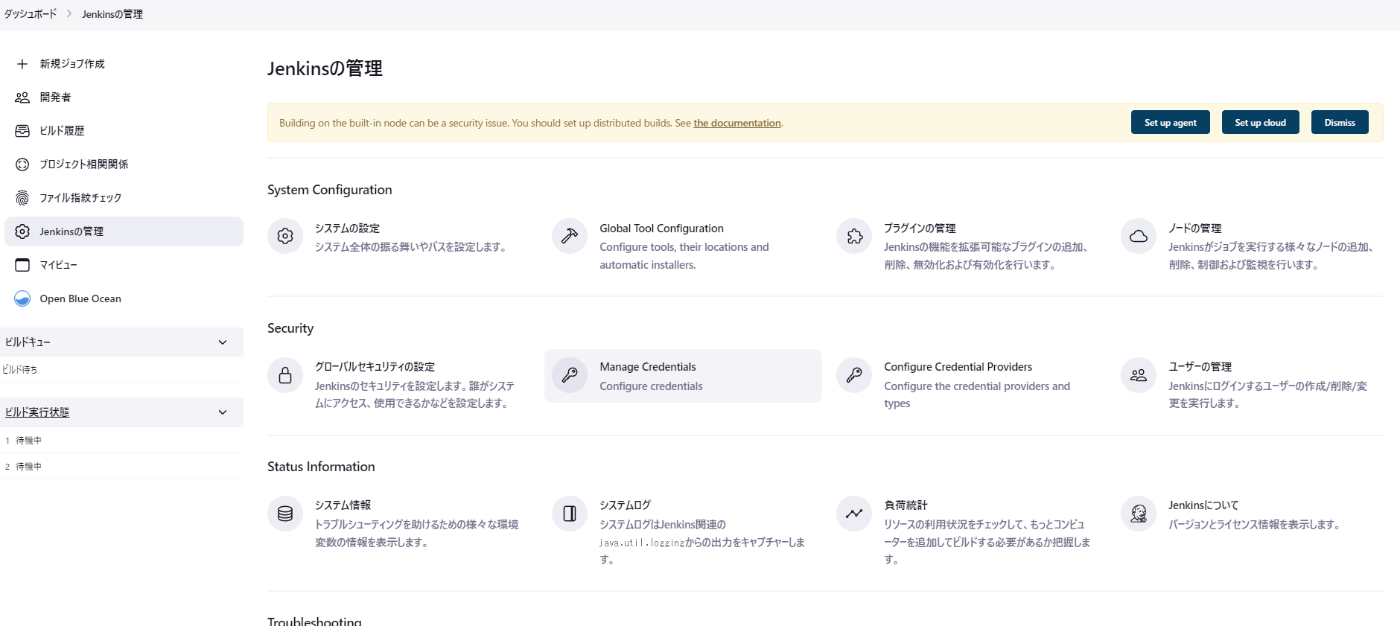Click the fingerprint icon for ファイル指紋チェック
This screenshot has width=1400, height=626.
[x=22, y=198]
